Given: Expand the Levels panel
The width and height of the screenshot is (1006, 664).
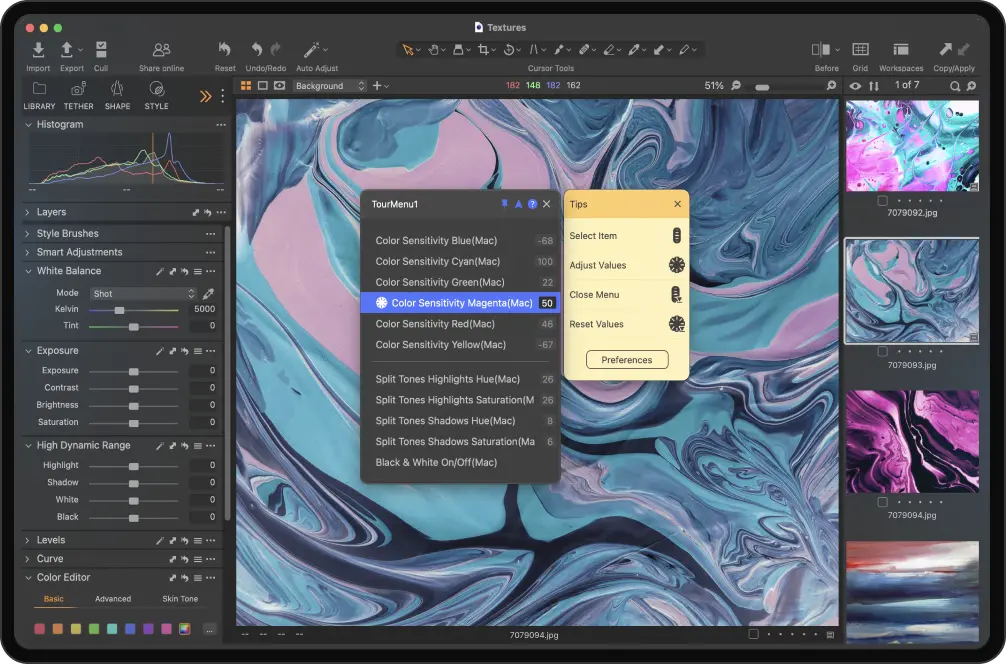Looking at the screenshot, I should pyautogui.click(x=28, y=540).
